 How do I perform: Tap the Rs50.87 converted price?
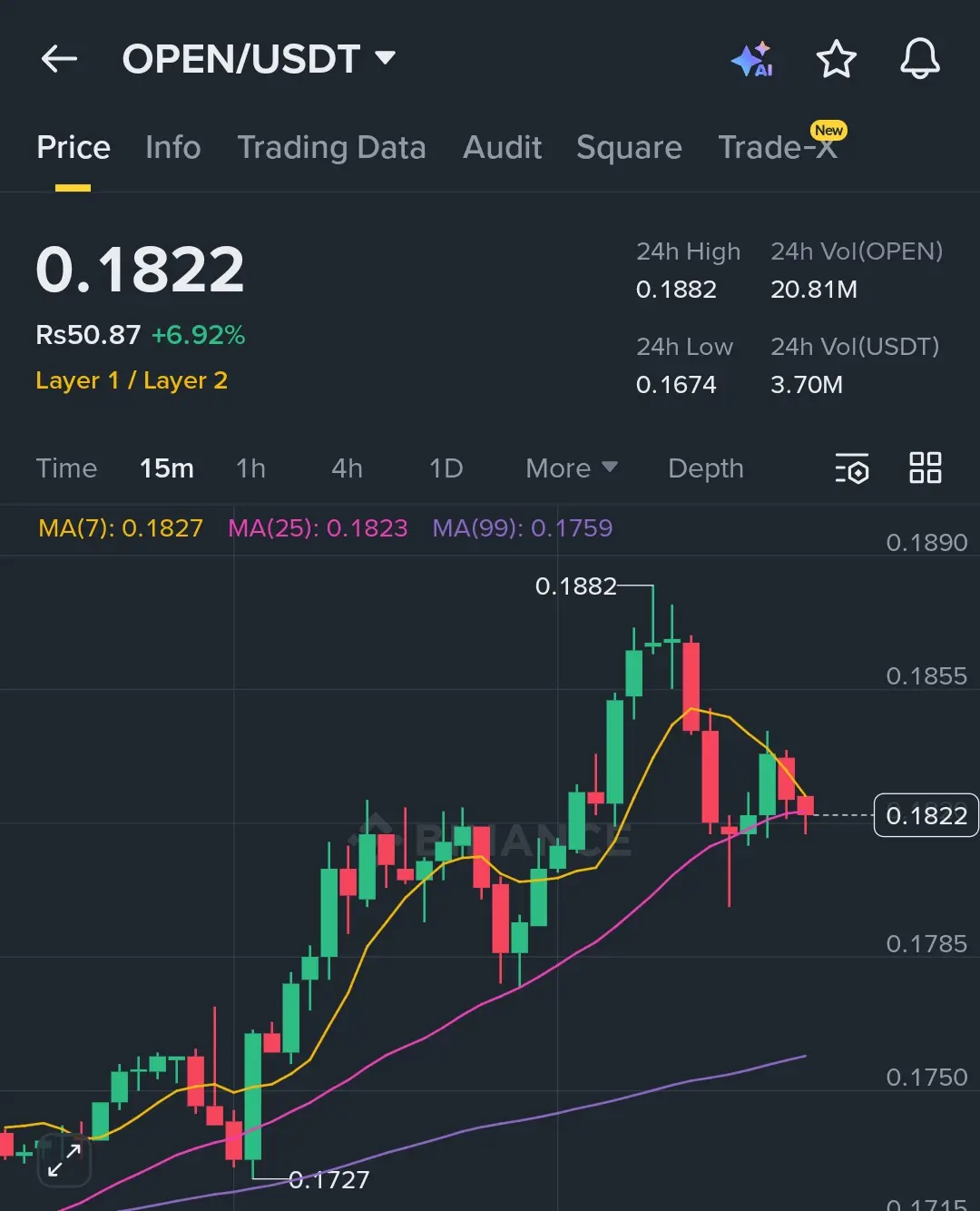(88, 335)
